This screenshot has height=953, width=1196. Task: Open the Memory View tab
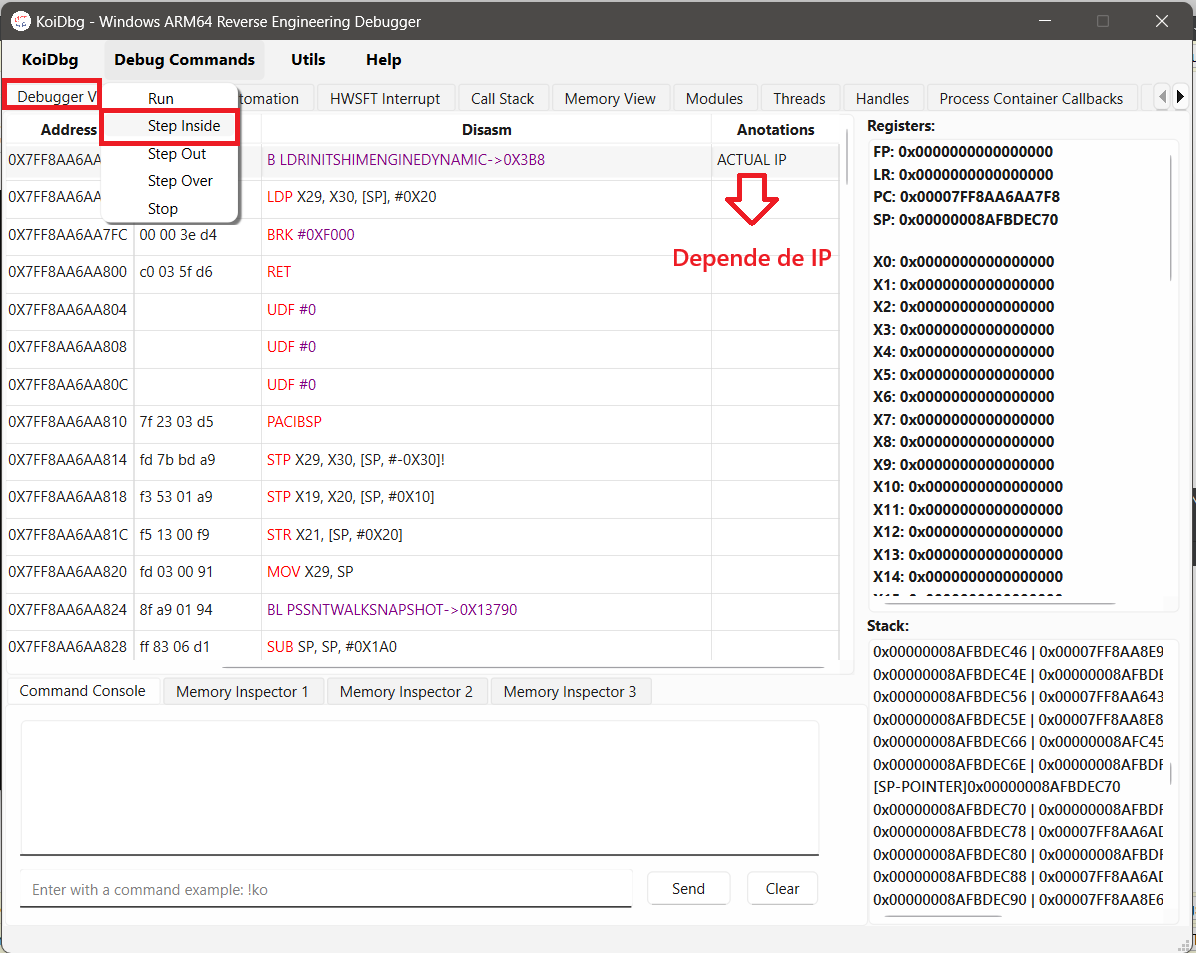(x=610, y=98)
